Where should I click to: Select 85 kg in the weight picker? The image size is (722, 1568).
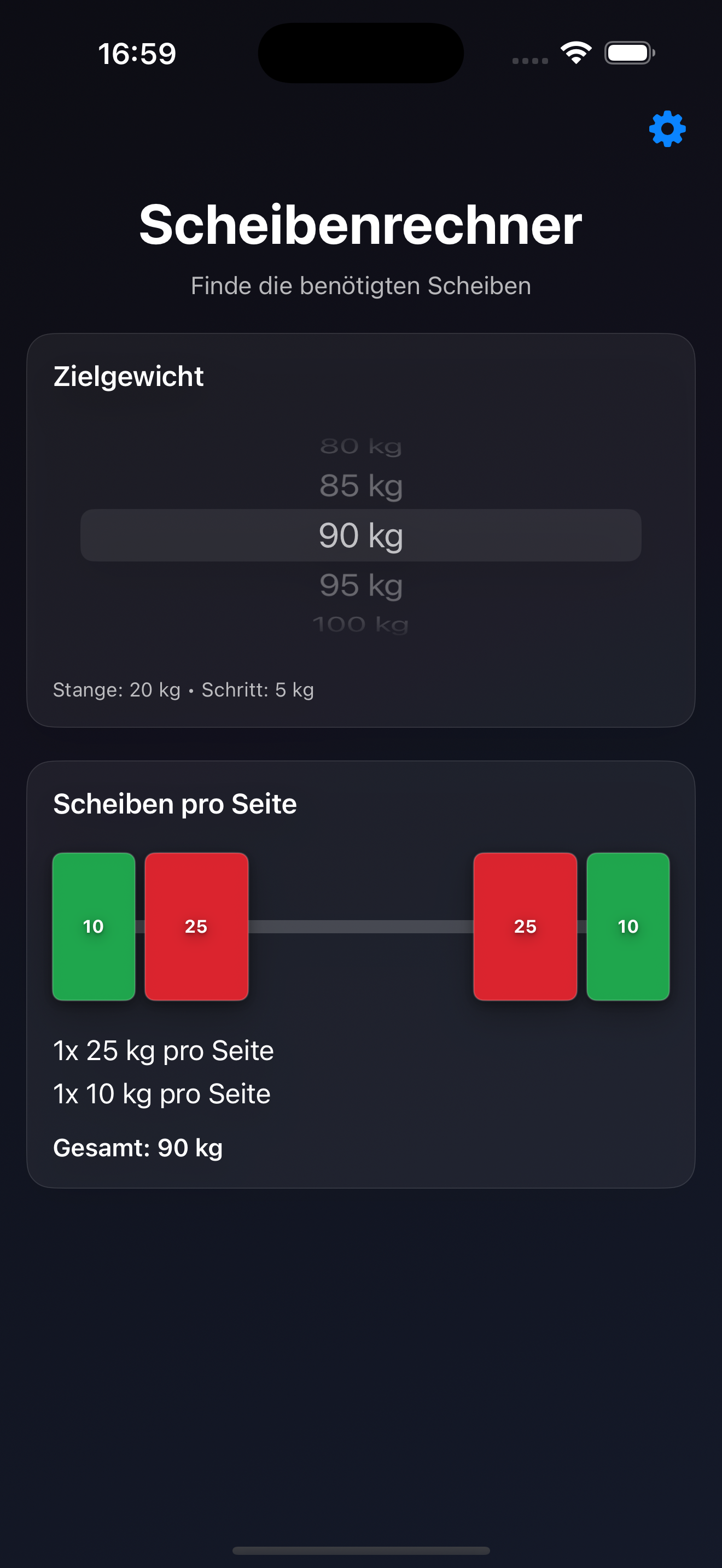361,485
